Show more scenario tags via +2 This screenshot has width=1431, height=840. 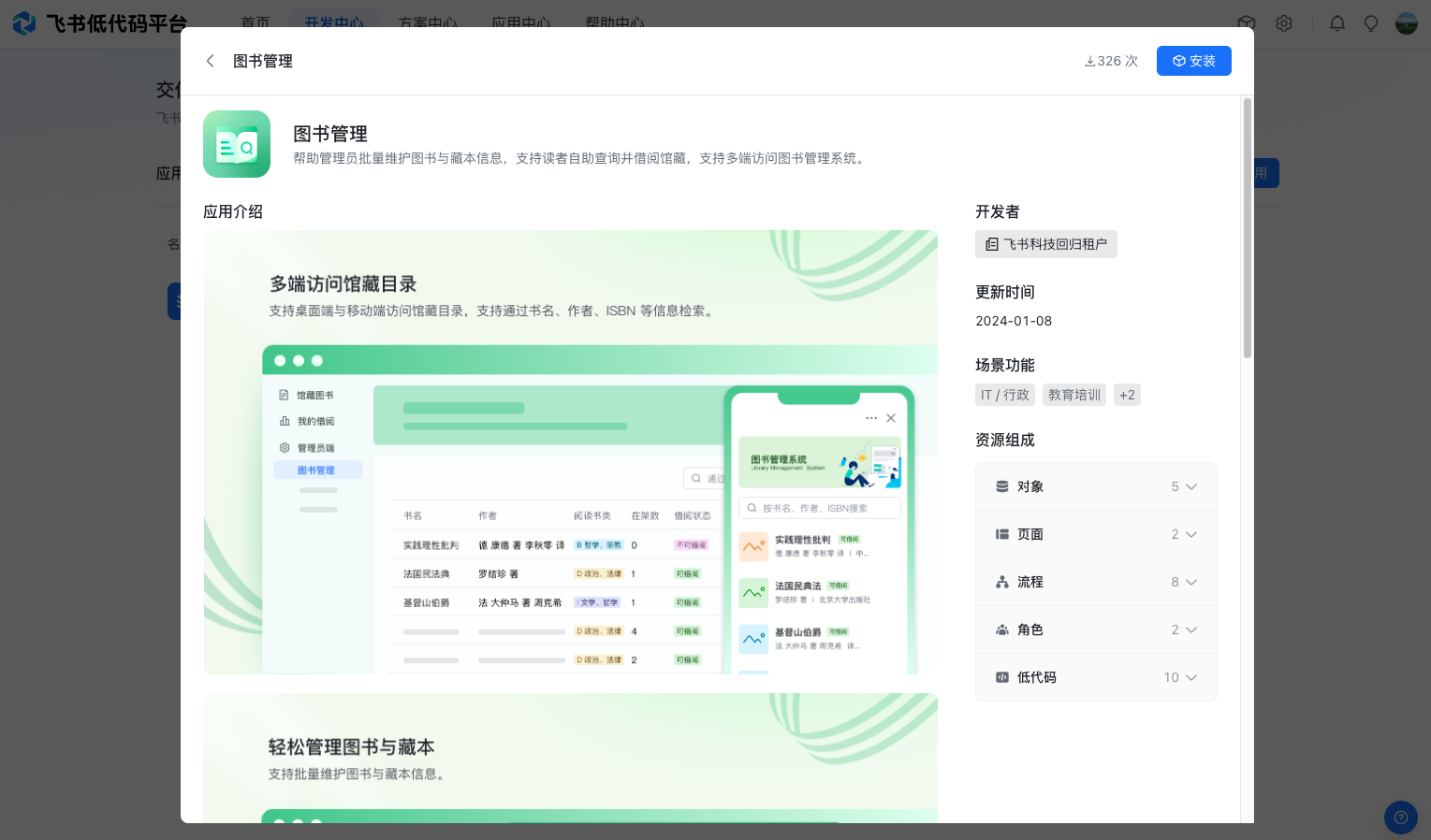coord(1127,395)
